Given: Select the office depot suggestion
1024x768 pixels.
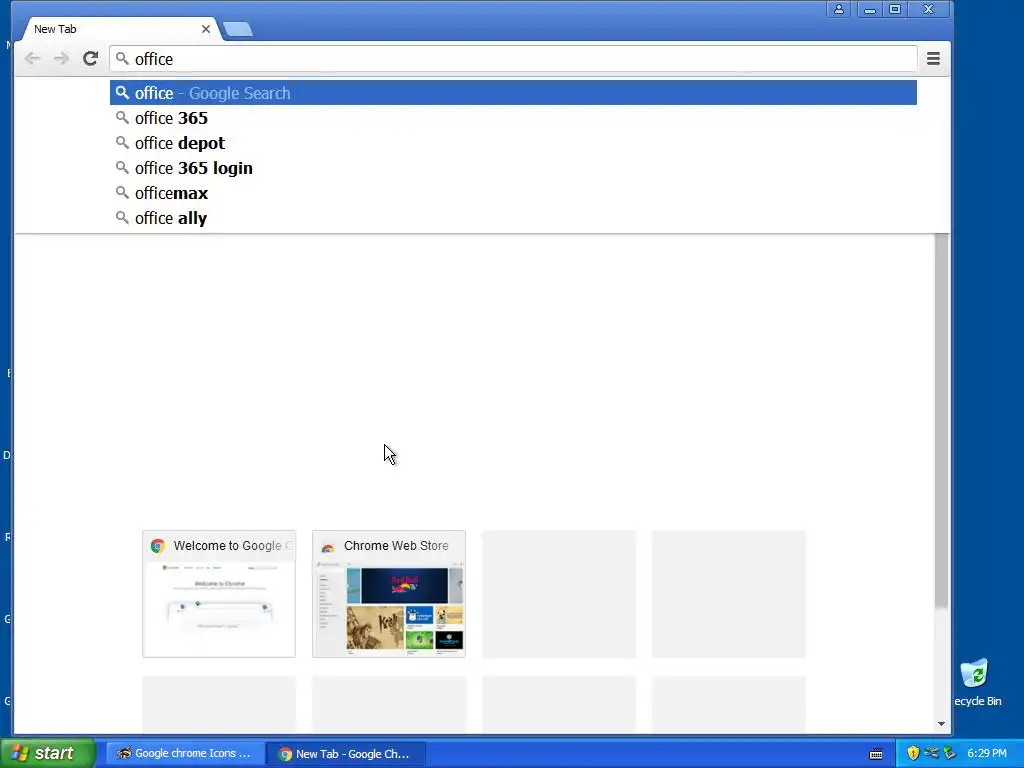Looking at the screenshot, I should coord(513,143).
